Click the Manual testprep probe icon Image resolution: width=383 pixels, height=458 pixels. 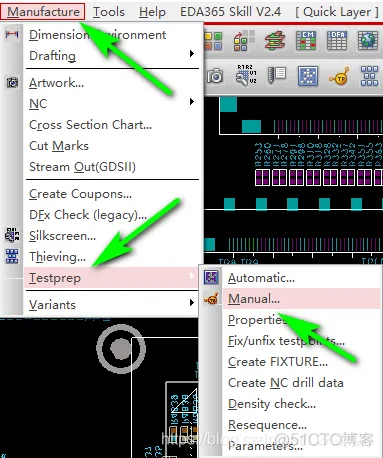pos(211,299)
